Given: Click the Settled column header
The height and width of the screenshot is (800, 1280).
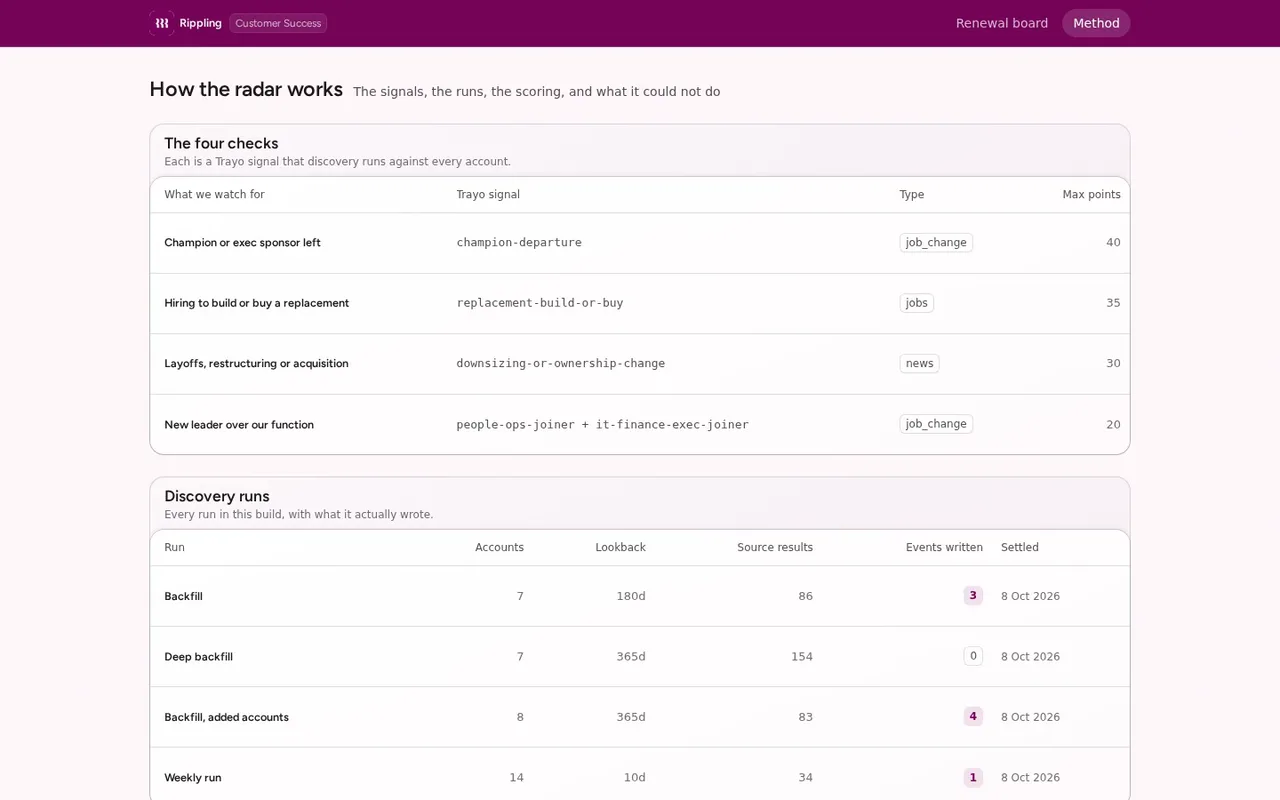Looking at the screenshot, I should point(1020,548).
